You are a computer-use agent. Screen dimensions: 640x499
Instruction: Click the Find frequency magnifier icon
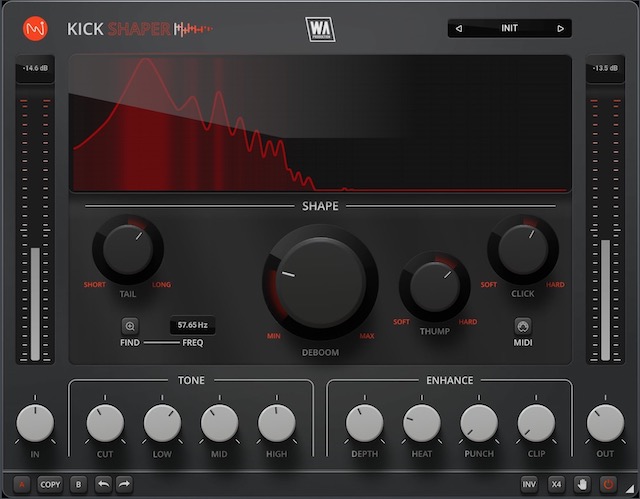(x=130, y=325)
